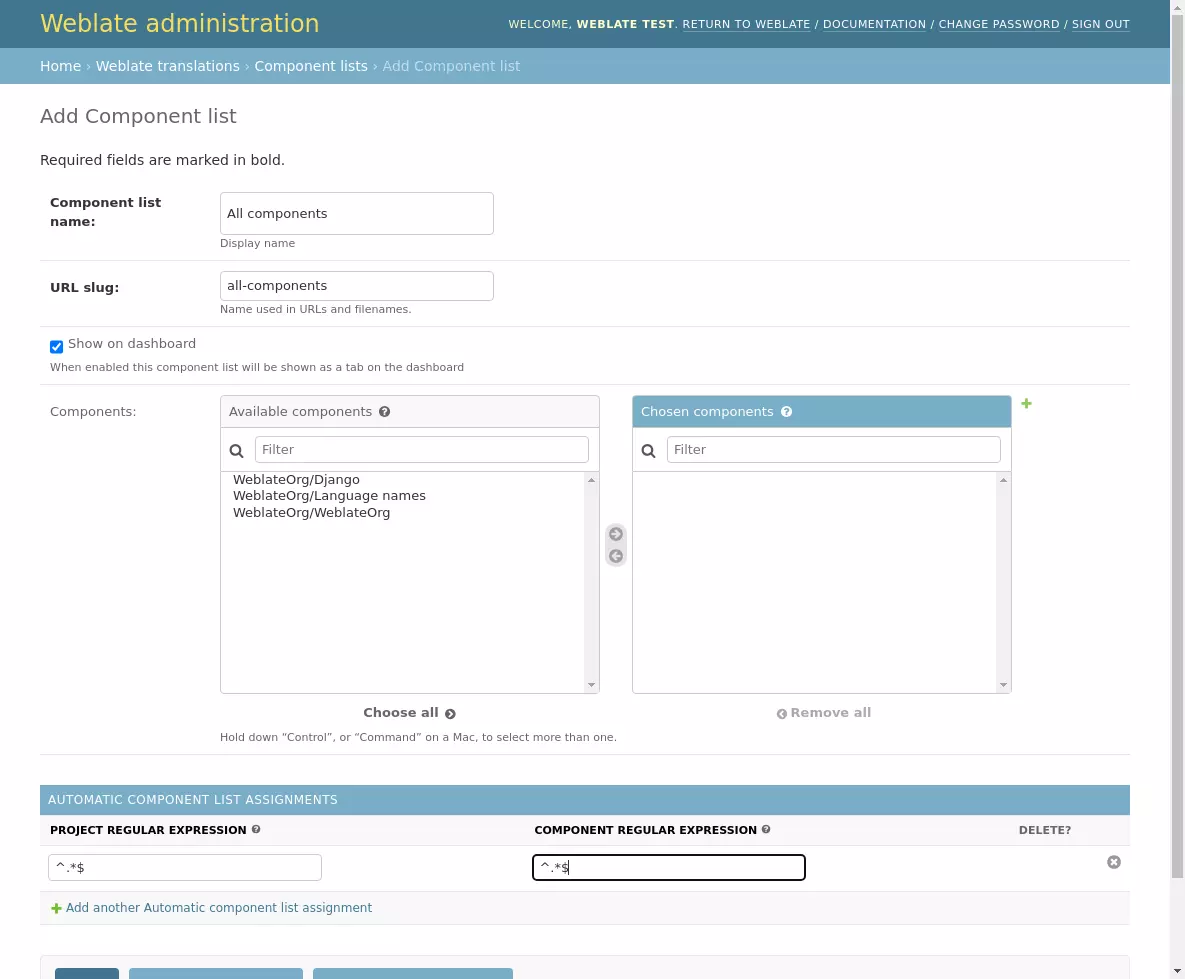
Task: Click Sign out
Action: (x=1100, y=24)
